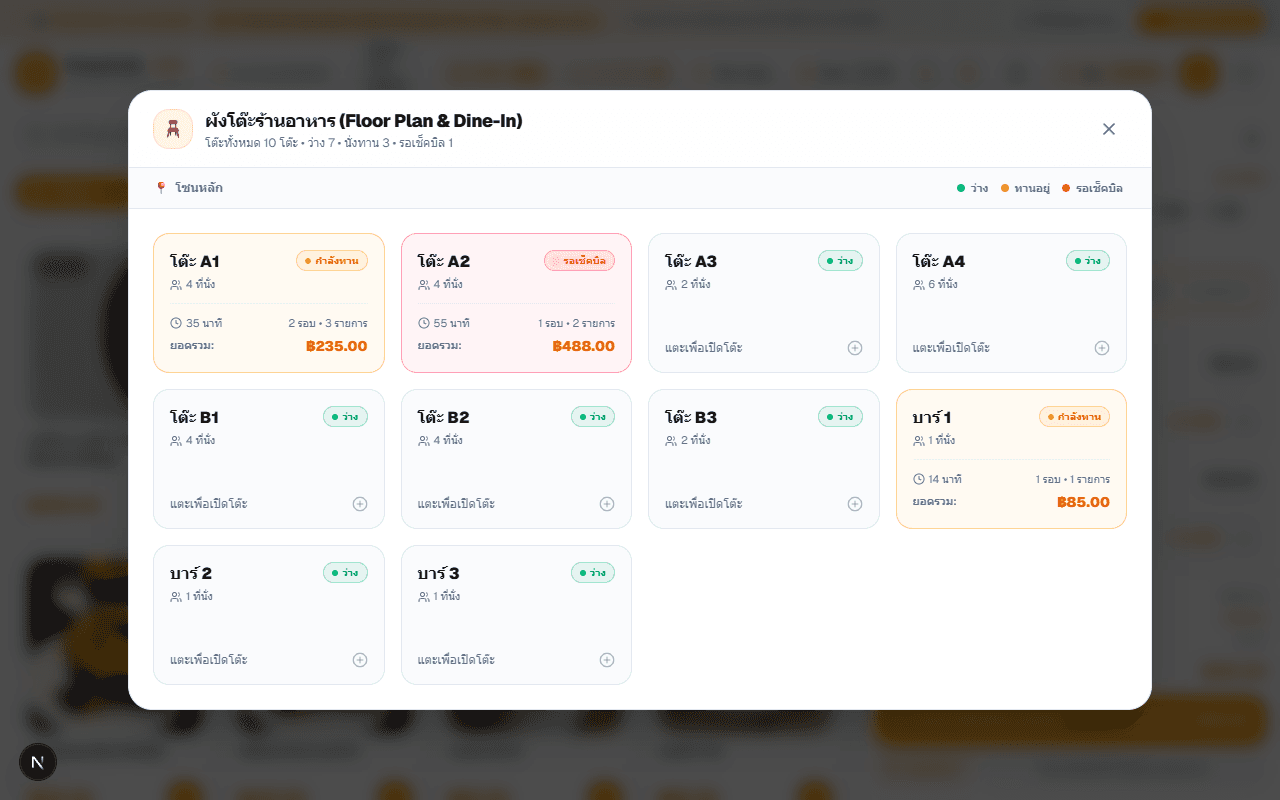Click the chair icon in the dialog header

click(x=173, y=129)
